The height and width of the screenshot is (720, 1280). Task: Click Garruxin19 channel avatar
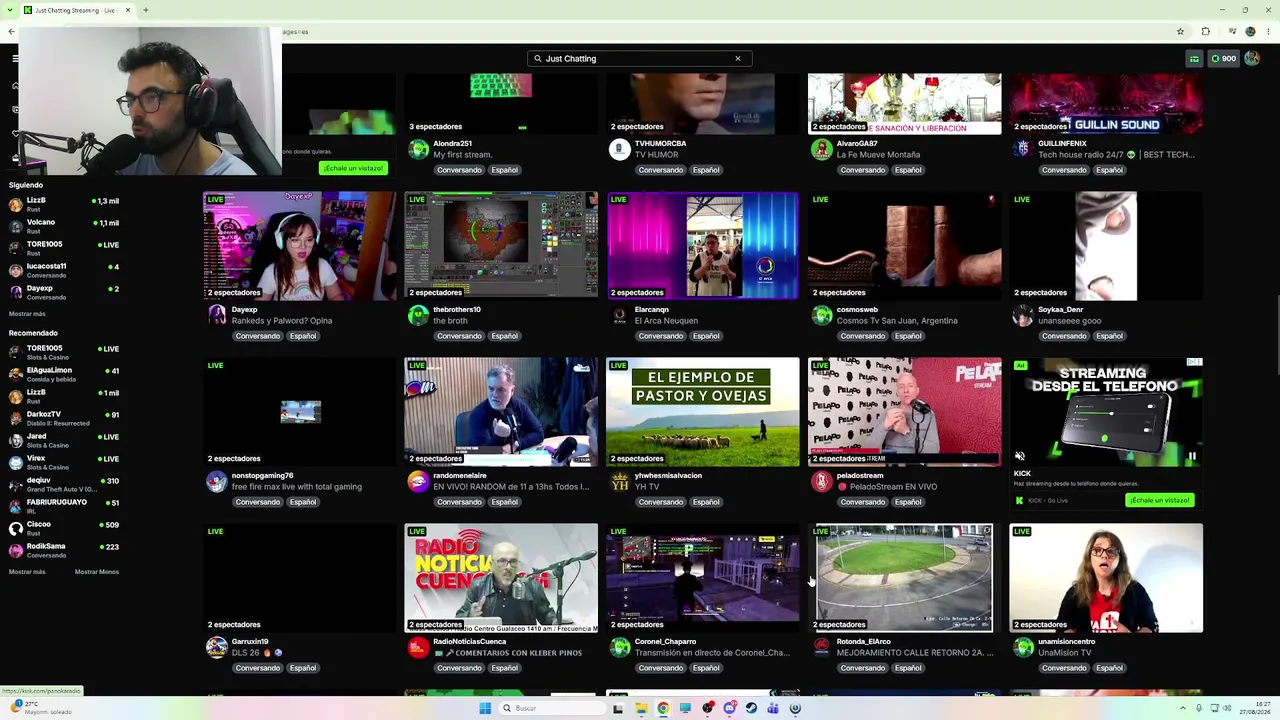click(x=217, y=647)
